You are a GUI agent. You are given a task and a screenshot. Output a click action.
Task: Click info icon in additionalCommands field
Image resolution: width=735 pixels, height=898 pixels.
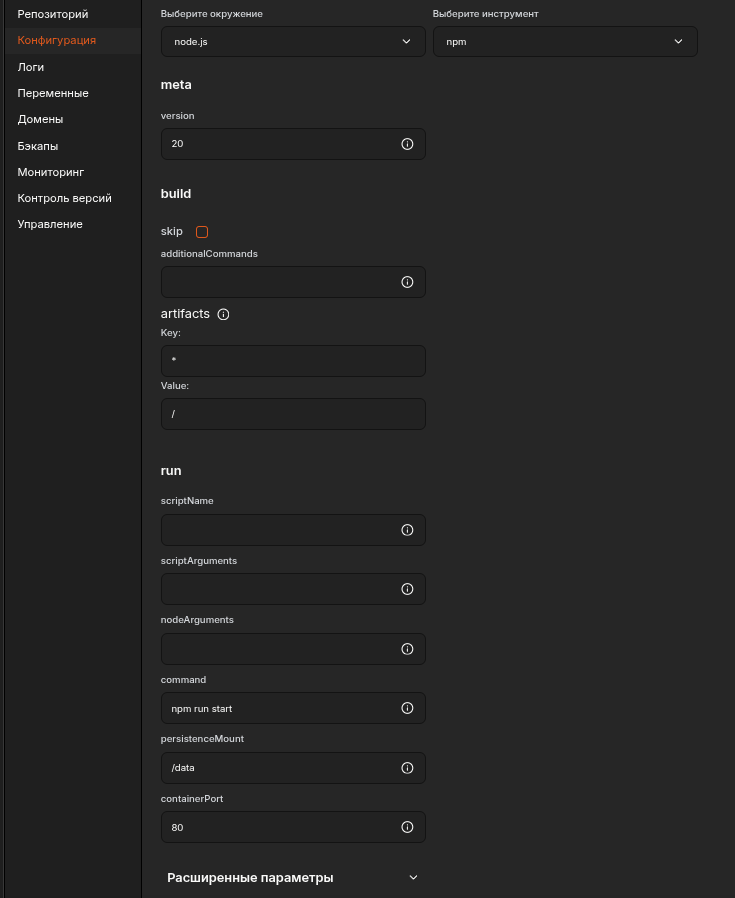407,282
